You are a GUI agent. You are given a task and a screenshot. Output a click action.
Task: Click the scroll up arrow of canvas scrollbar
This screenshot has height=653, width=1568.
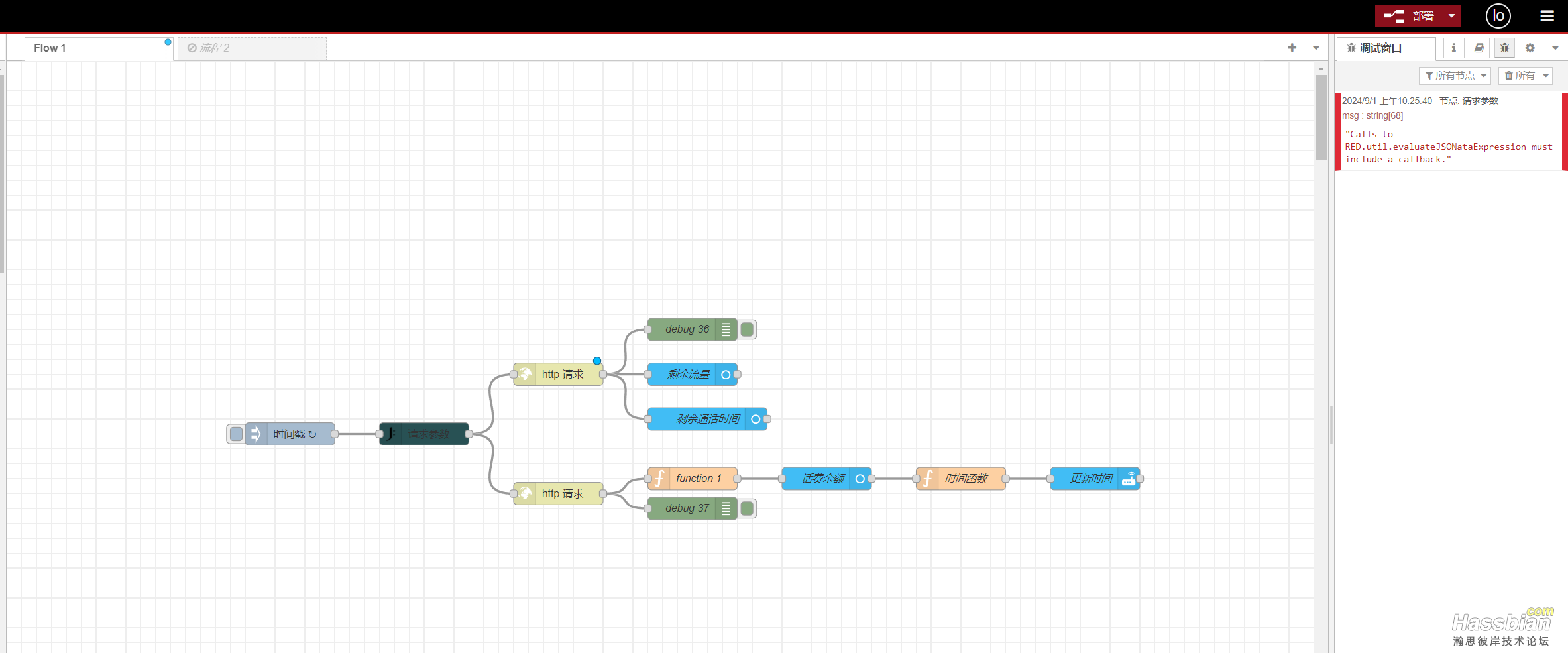(1321, 68)
